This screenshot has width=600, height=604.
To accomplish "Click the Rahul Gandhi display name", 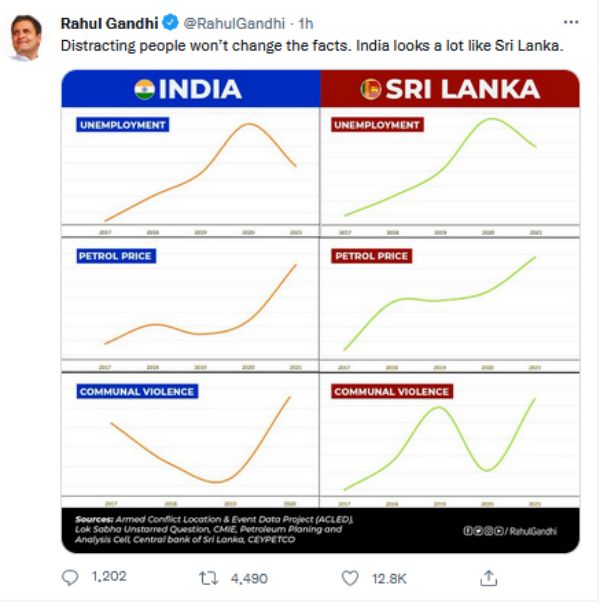I will [x=110, y=23].
